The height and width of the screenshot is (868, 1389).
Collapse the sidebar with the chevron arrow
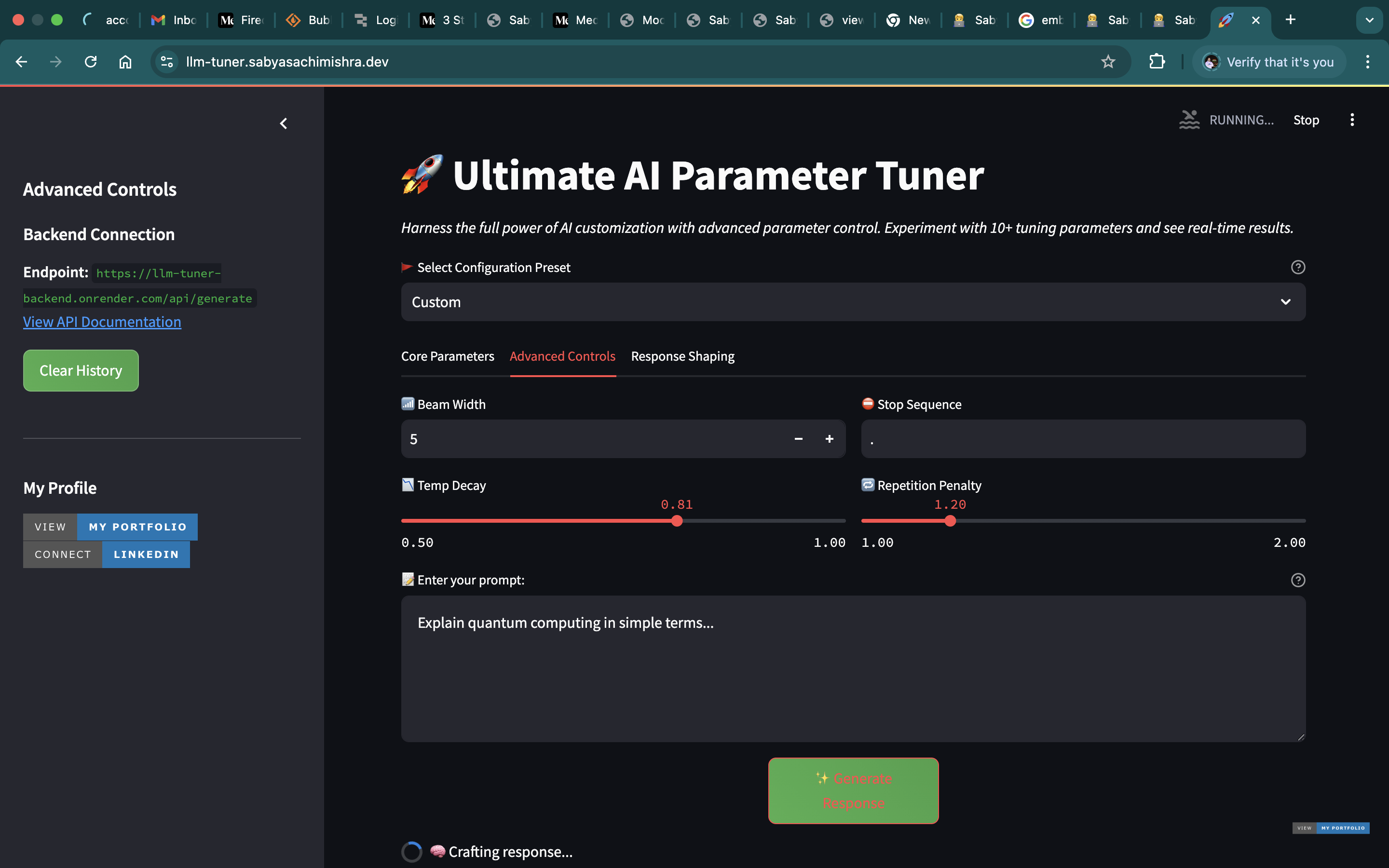pos(284,123)
